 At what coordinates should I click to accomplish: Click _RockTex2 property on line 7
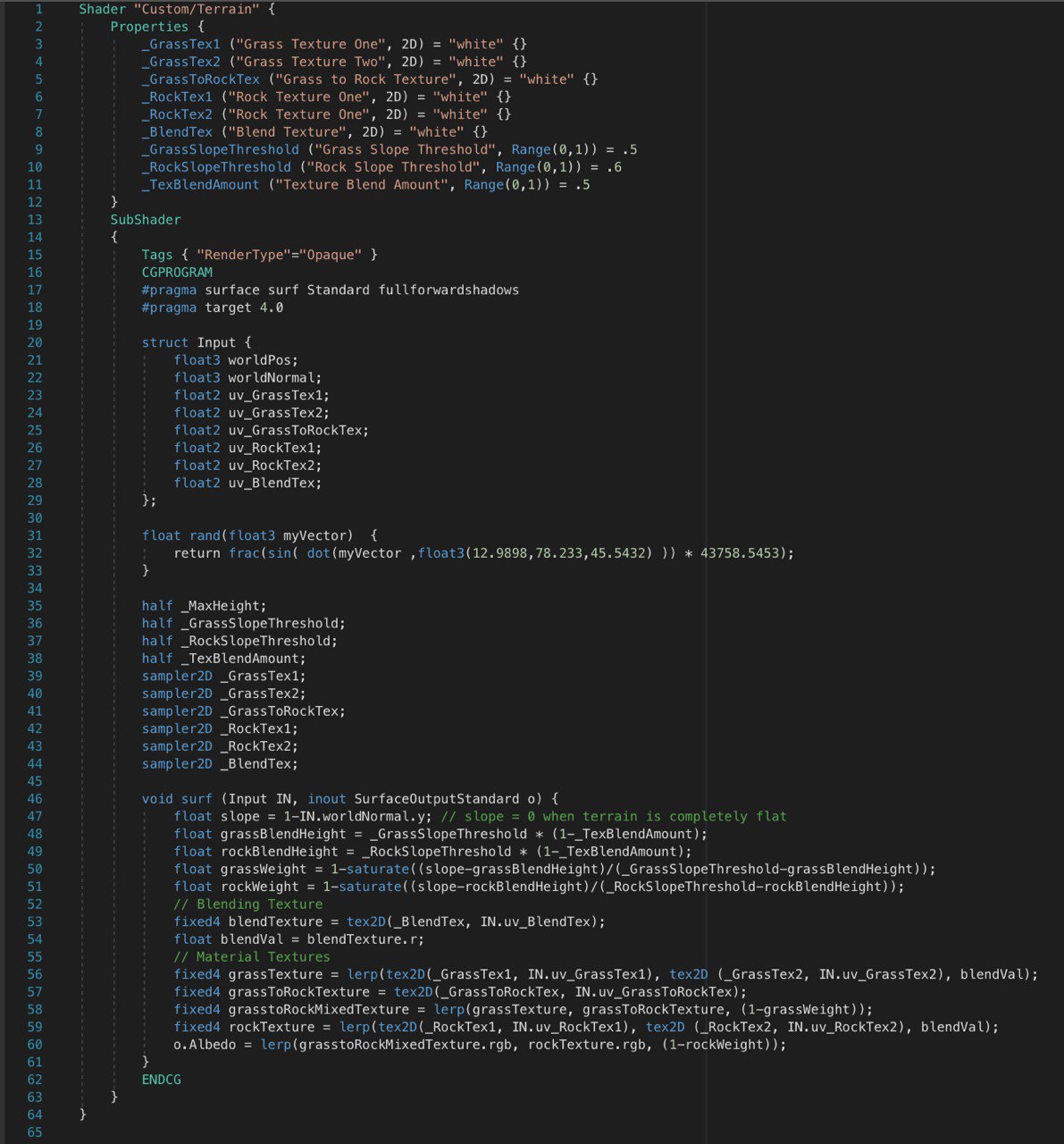pyautogui.click(x=177, y=114)
